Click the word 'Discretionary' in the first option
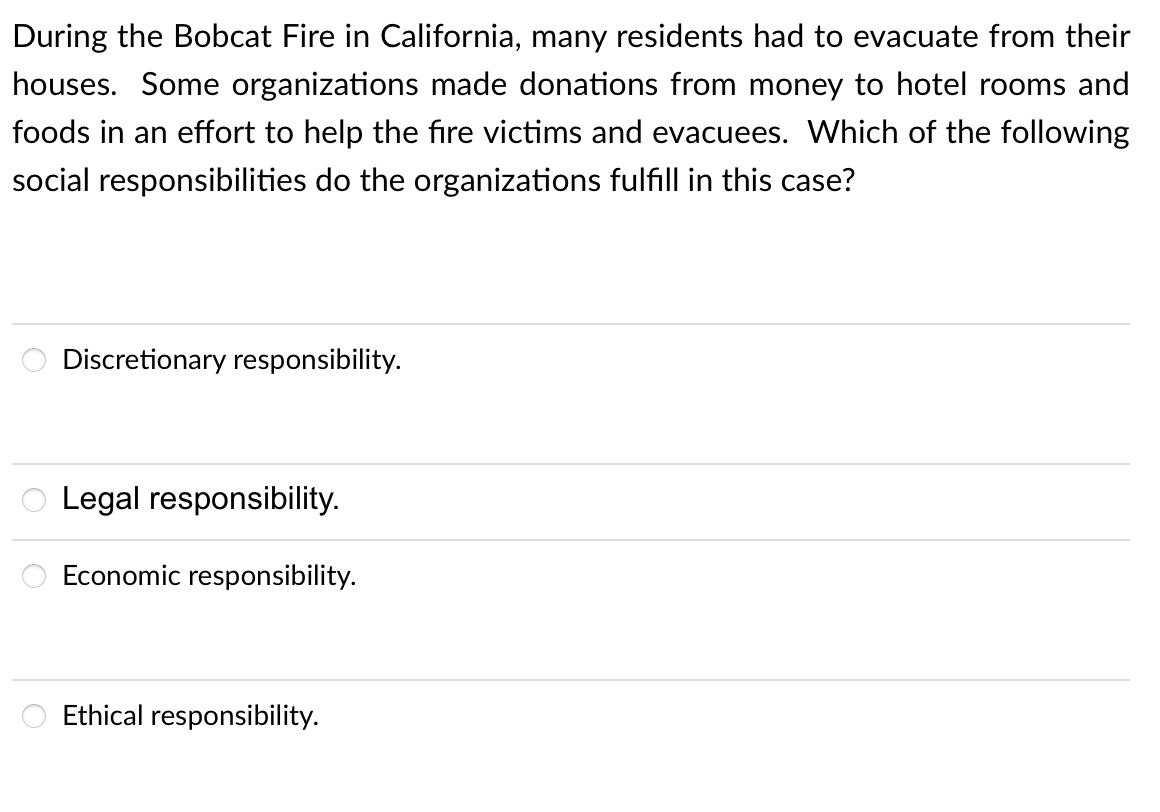Image resolution: width=1160 pixels, height=812 pixels. pos(144,360)
